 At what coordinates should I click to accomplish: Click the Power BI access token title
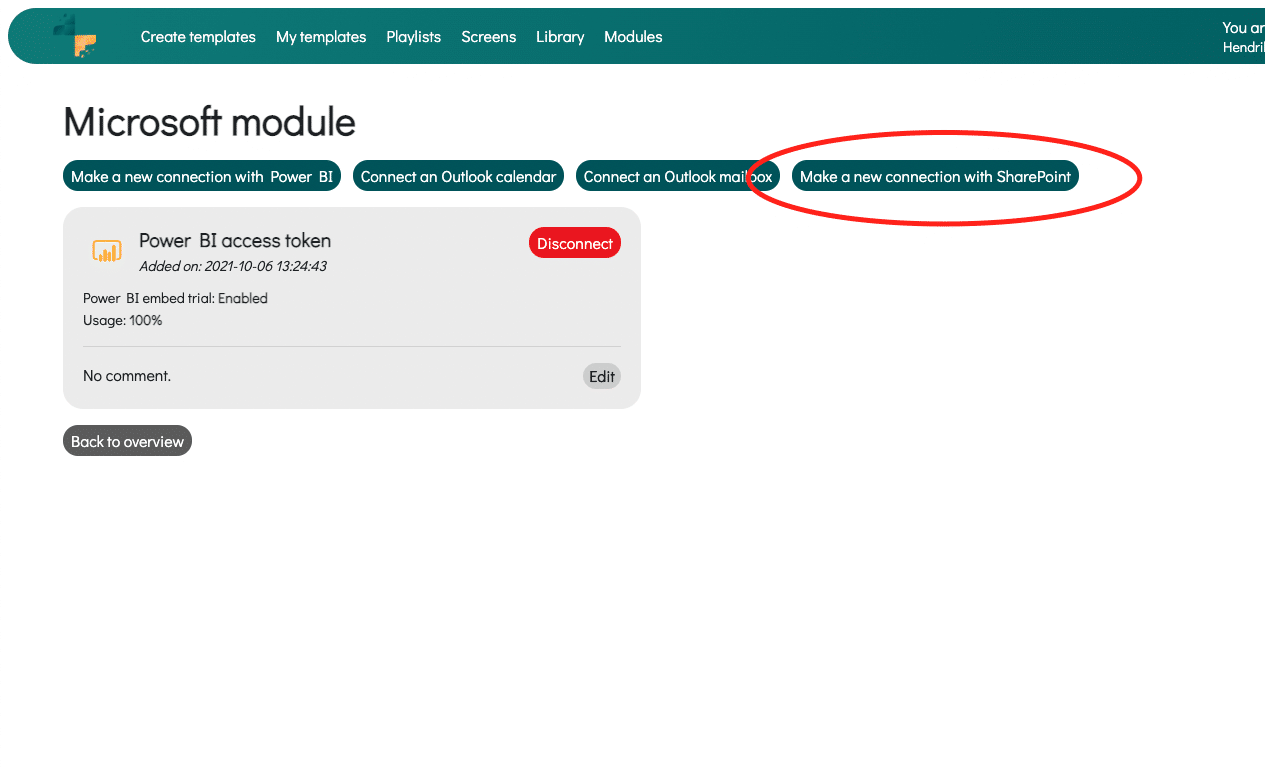235,240
